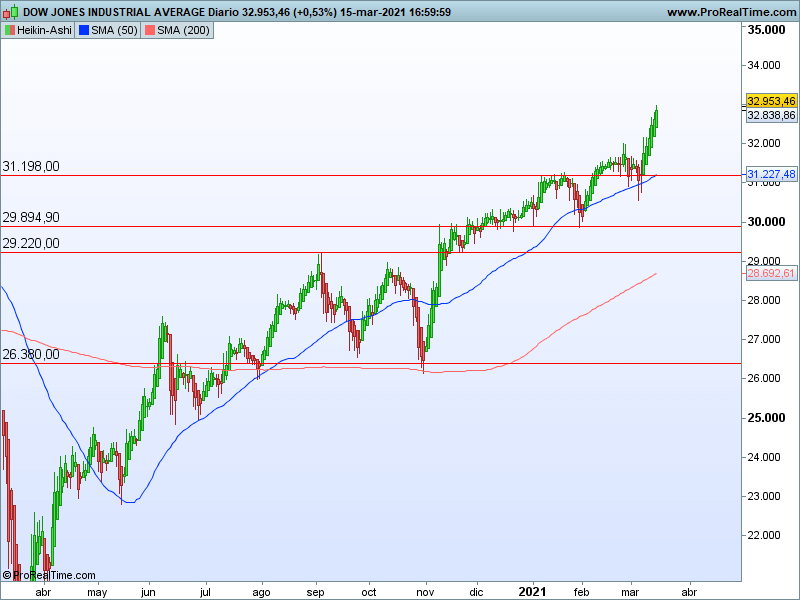Screen dimensions: 800x600
Task: Click the DOW JONES INDUSTRIAL AVERAGE title text
Action: tap(114, 12)
